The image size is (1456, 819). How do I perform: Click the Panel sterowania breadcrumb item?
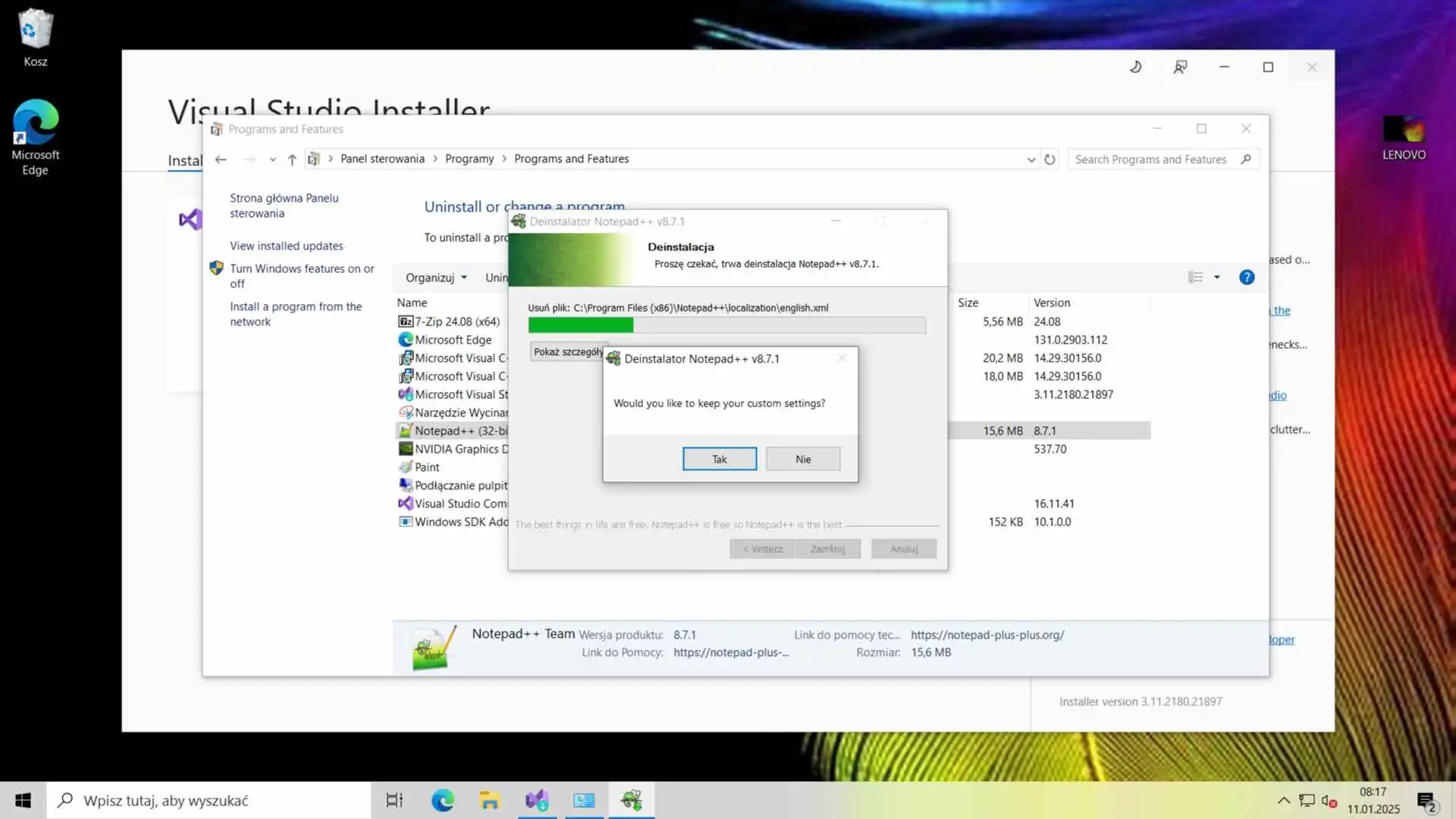(382, 158)
